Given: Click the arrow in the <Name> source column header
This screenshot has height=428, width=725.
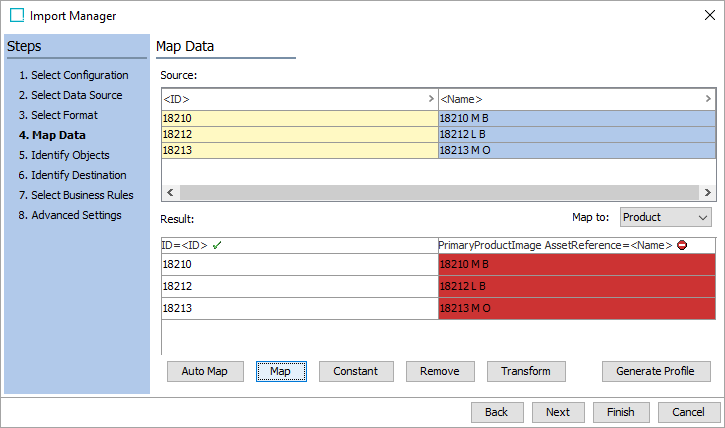Looking at the screenshot, I should tap(708, 98).
